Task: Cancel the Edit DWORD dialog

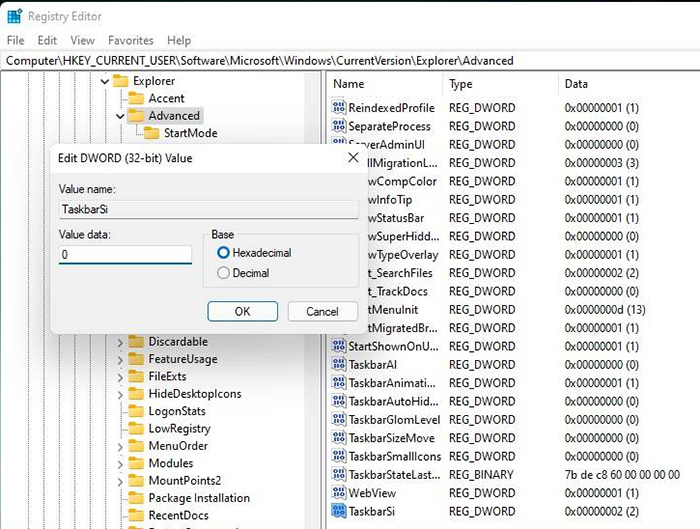Action: pyautogui.click(x=322, y=311)
